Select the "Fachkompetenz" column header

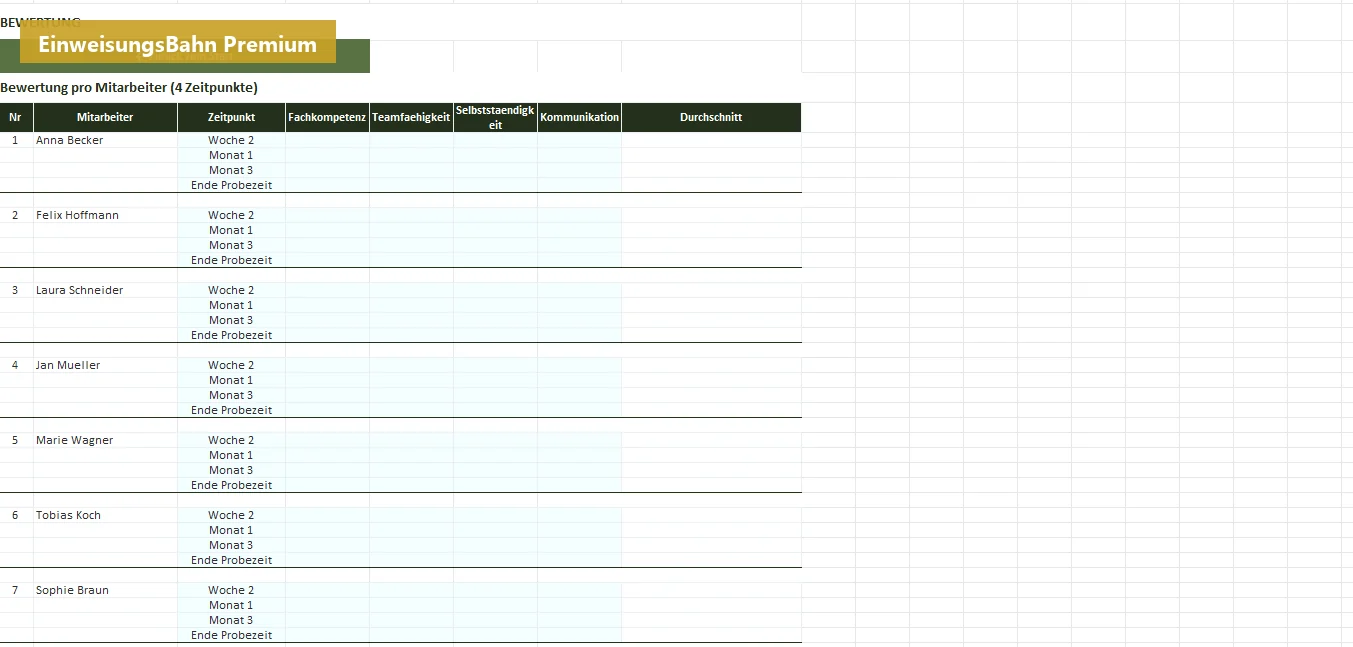point(327,117)
